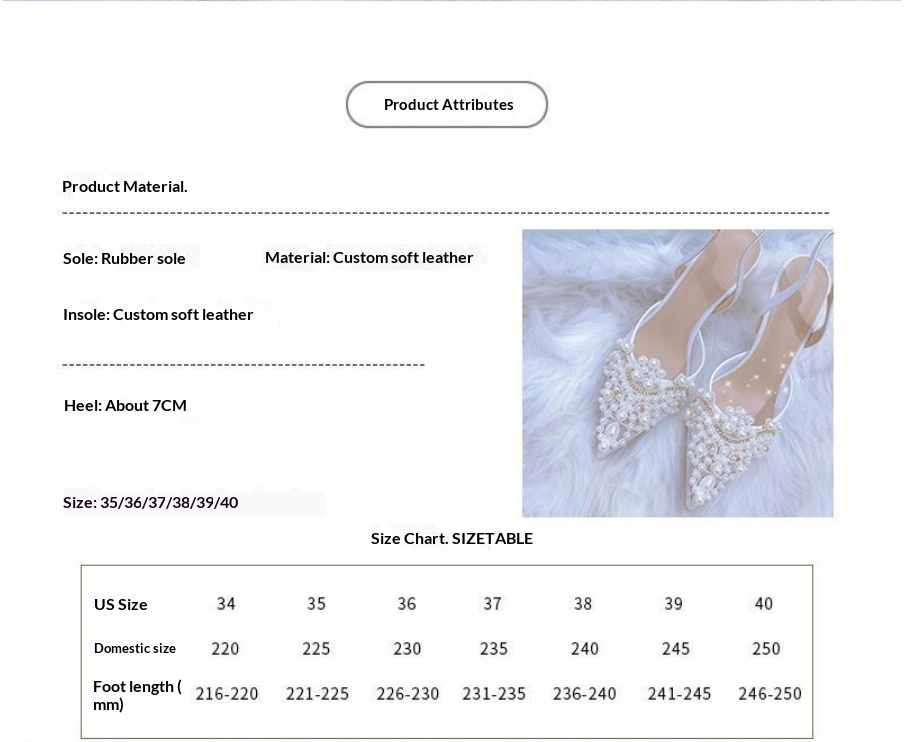Click foot length 241-245 cell

pos(679,694)
